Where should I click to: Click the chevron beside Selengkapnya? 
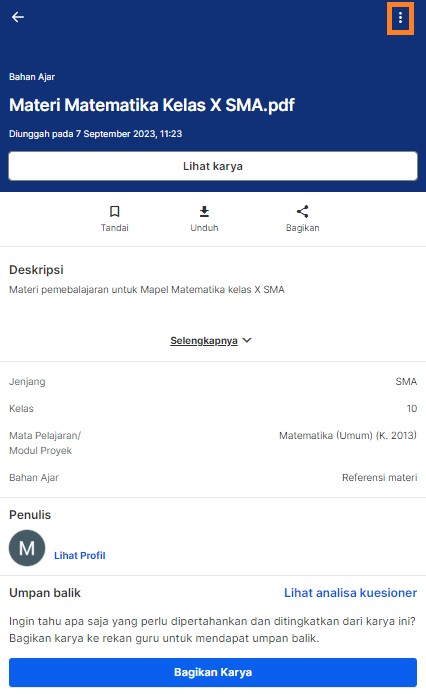tap(247, 340)
